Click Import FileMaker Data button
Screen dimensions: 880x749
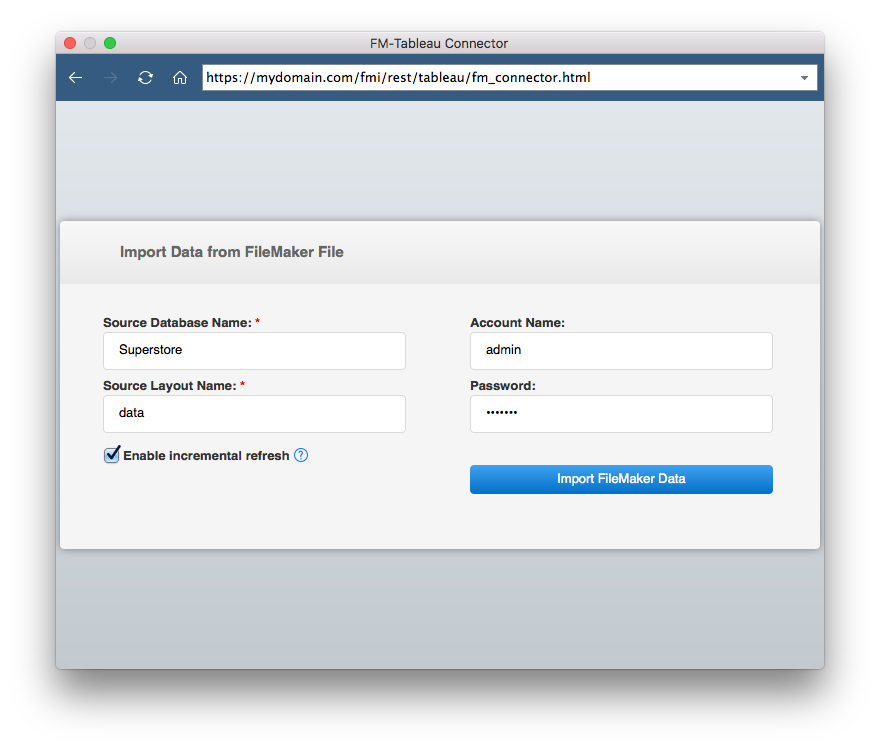[621, 479]
